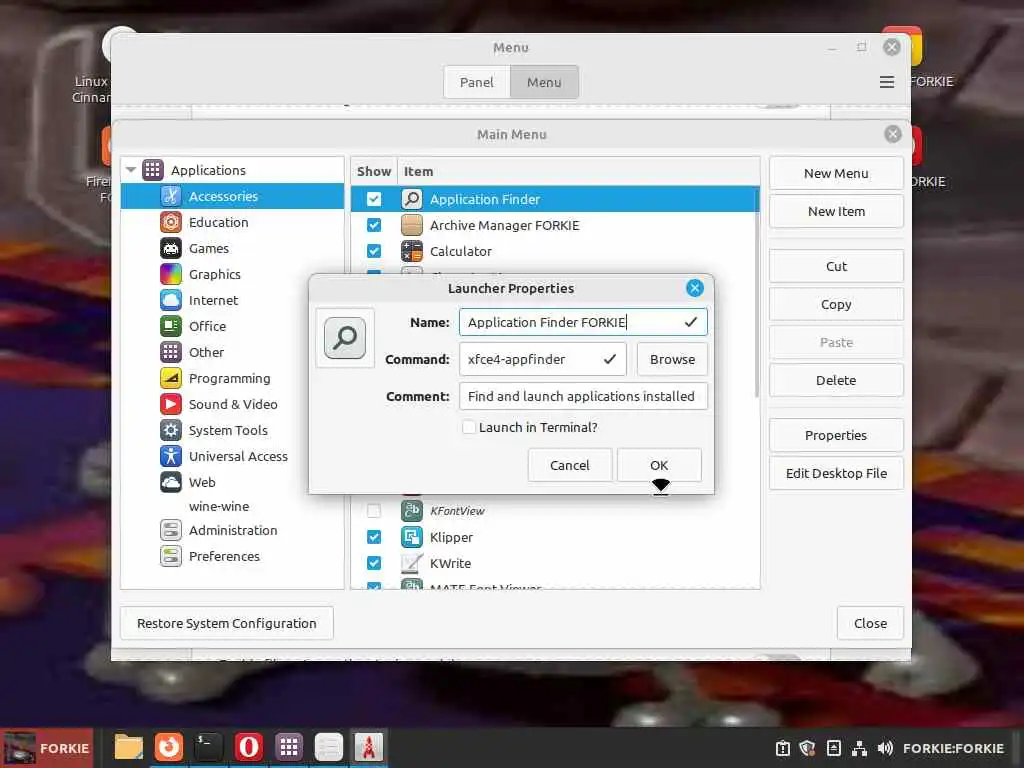The width and height of the screenshot is (1024, 768).
Task: Select the Administration category icon
Action: pos(170,530)
